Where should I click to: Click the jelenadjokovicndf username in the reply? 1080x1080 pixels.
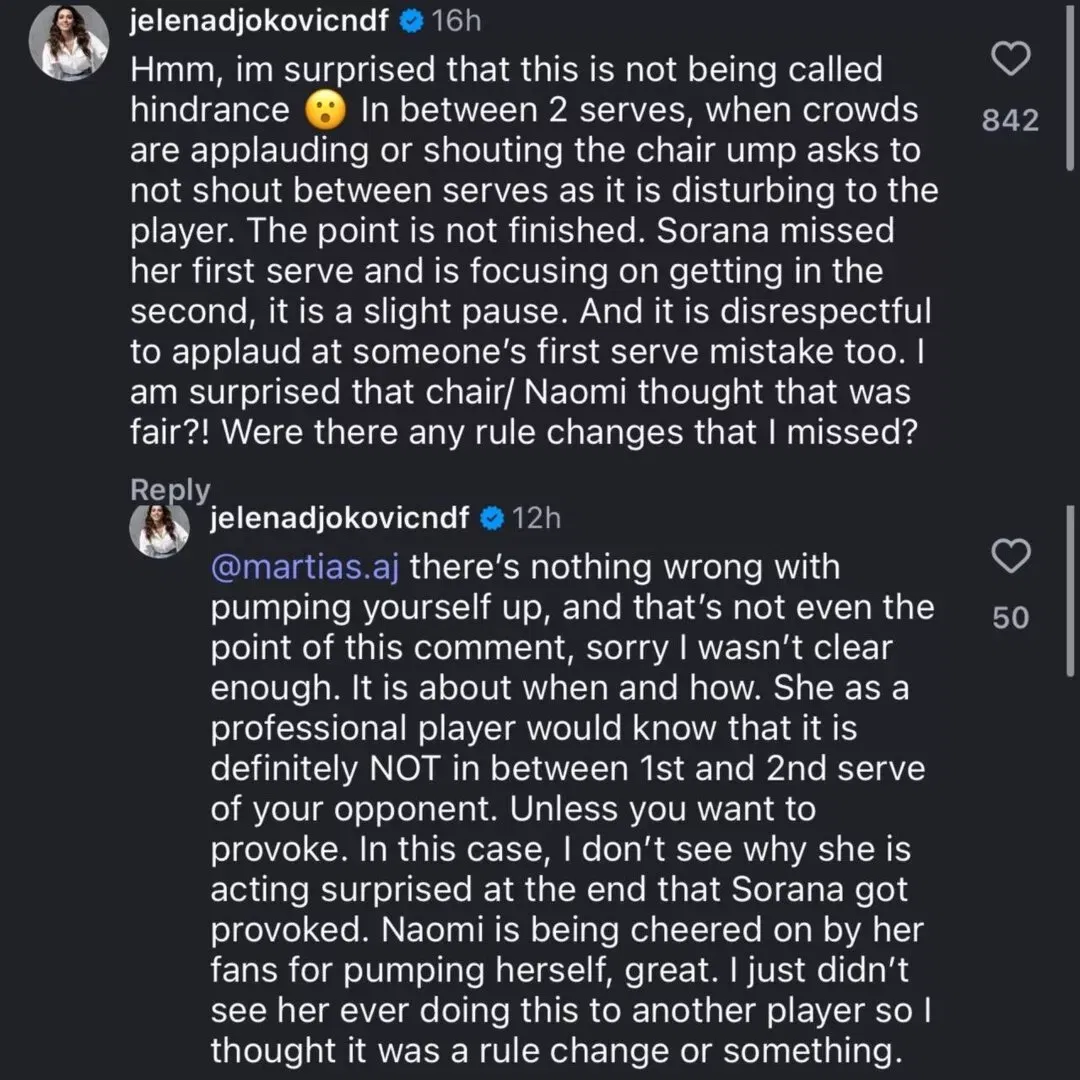pyautogui.click(x=340, y=518)
